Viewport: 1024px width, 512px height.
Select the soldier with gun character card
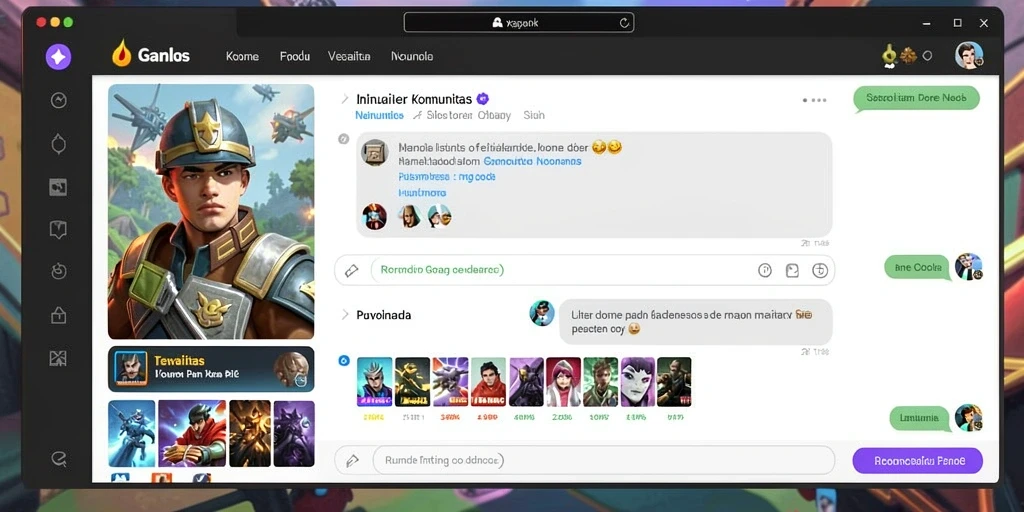pyautogui.click(x=674, y=382)
